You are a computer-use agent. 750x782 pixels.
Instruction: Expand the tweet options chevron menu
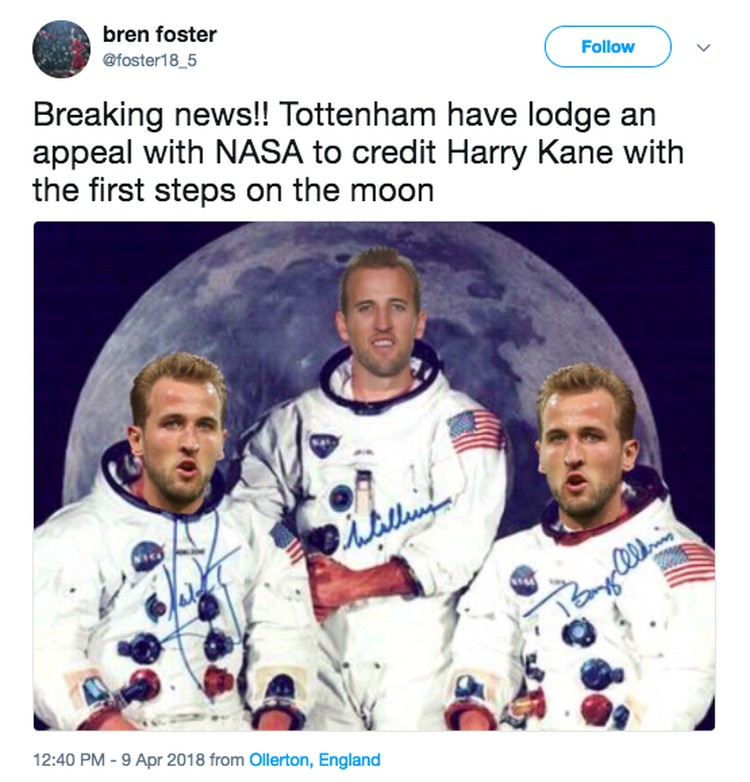click(x=703, y=48)
